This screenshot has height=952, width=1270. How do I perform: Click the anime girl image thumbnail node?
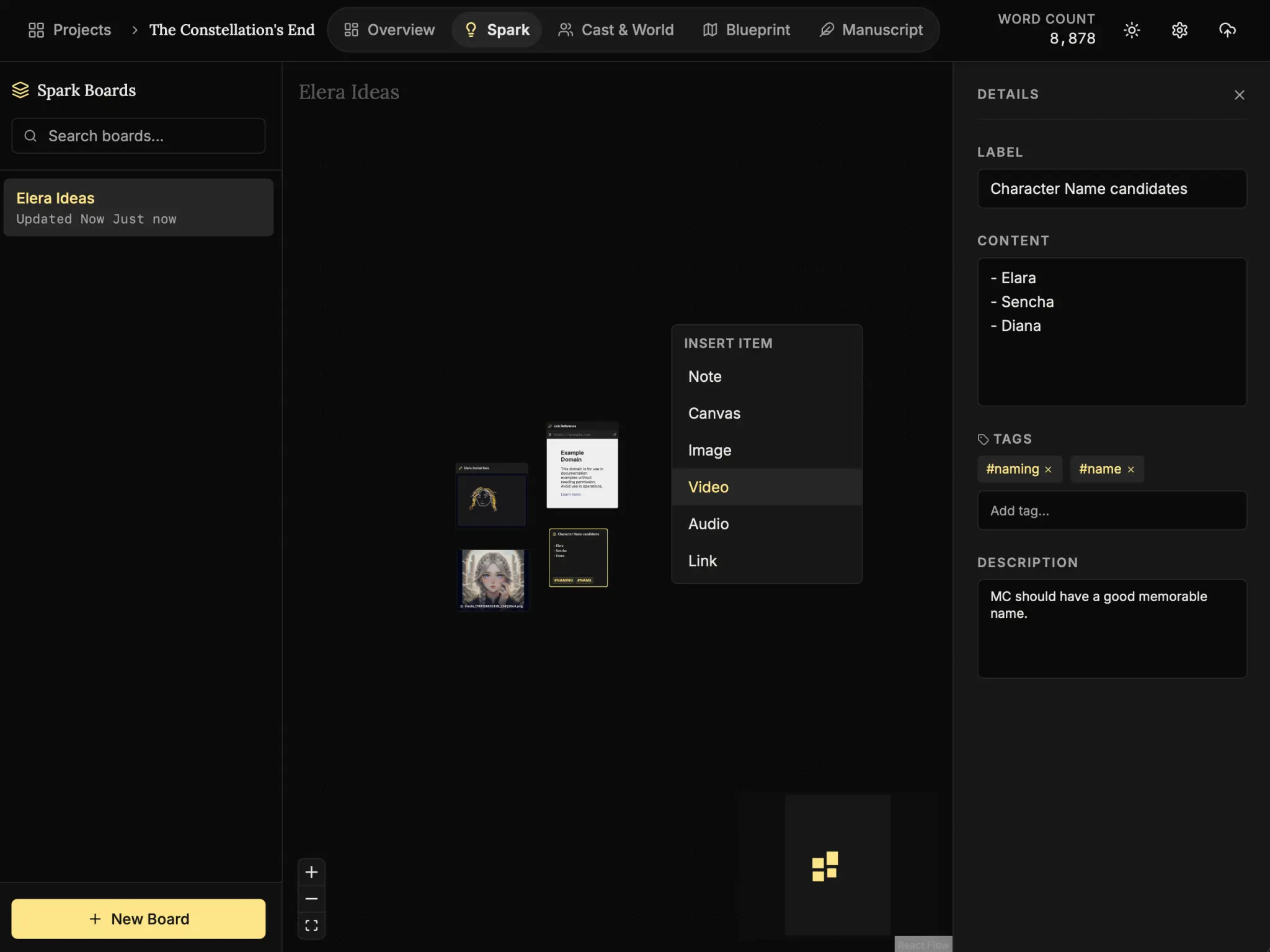[x=493, y=578]
